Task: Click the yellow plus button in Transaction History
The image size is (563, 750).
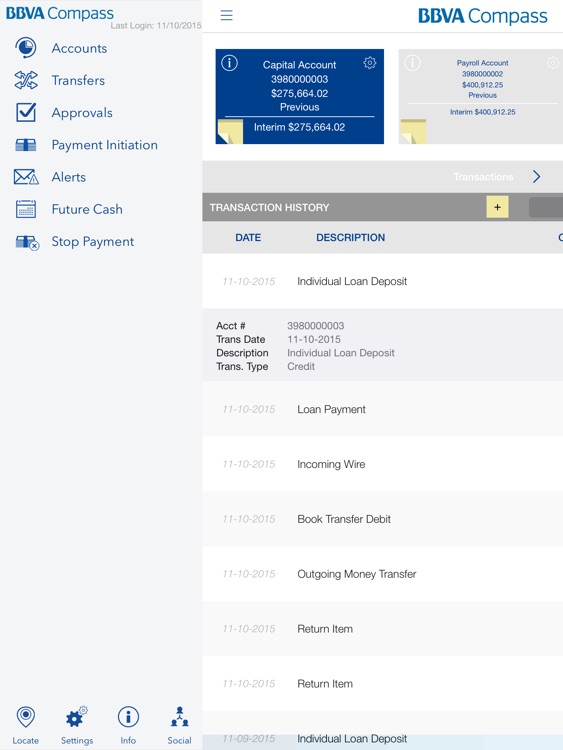Action: [x=497, y=207]
